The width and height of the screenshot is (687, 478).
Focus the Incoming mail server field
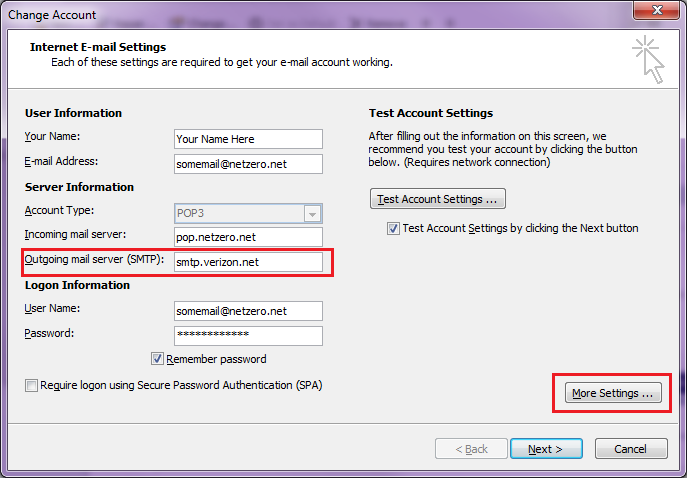pyautogui.click(x=247, y=238)
